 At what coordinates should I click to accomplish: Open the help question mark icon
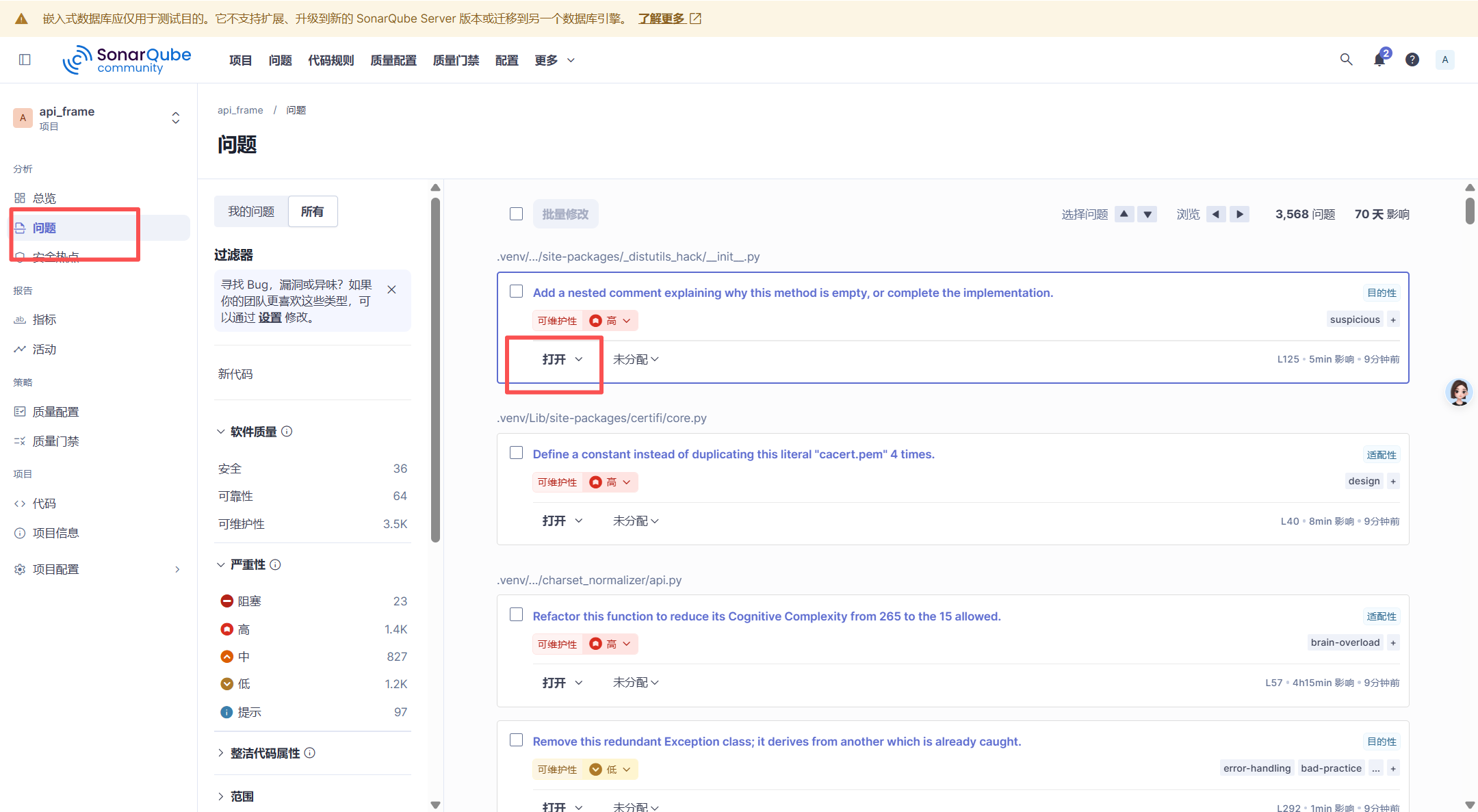click(x=1412, y=60)
